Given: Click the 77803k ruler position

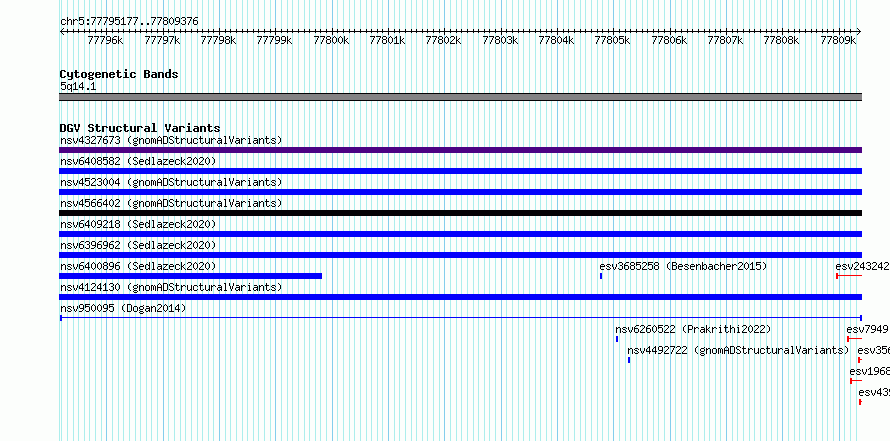Looking at the screenshot, I should 500,40.
